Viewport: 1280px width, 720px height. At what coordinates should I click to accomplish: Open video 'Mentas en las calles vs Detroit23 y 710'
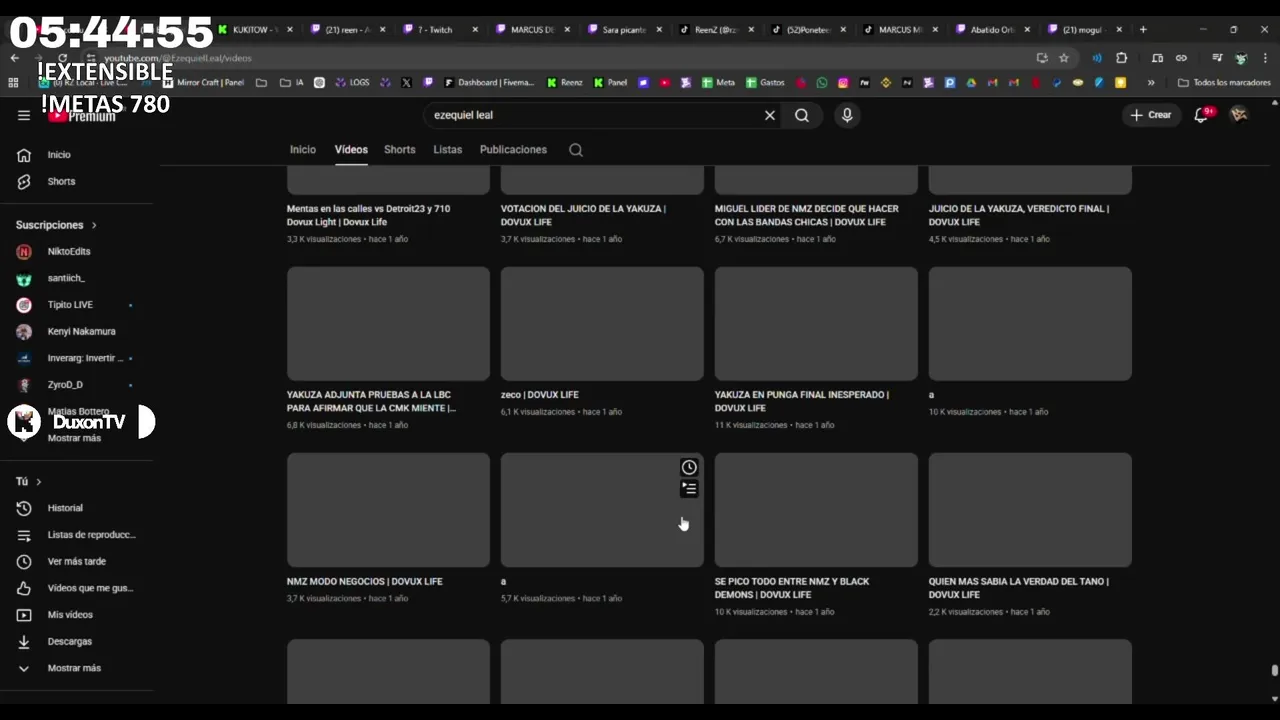click(368, 215)
